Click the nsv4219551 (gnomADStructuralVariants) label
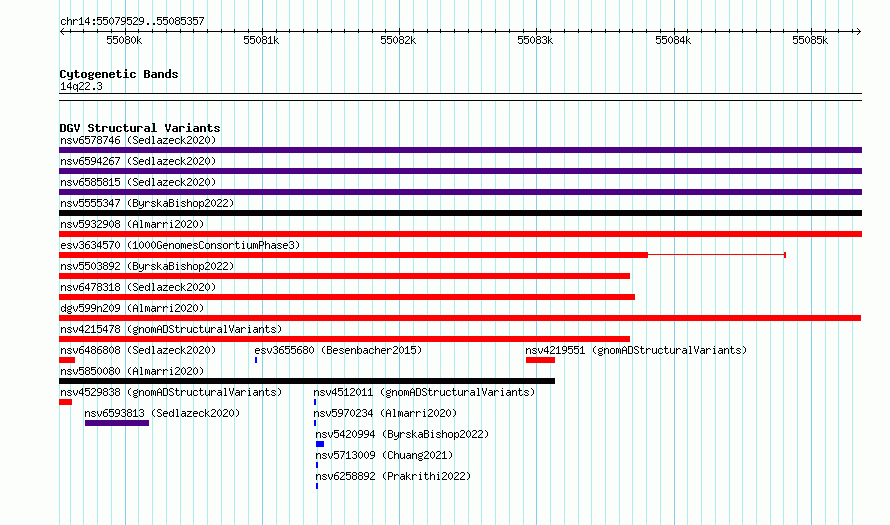Screen dimensions: 890x525 click(x=636, y=350)
